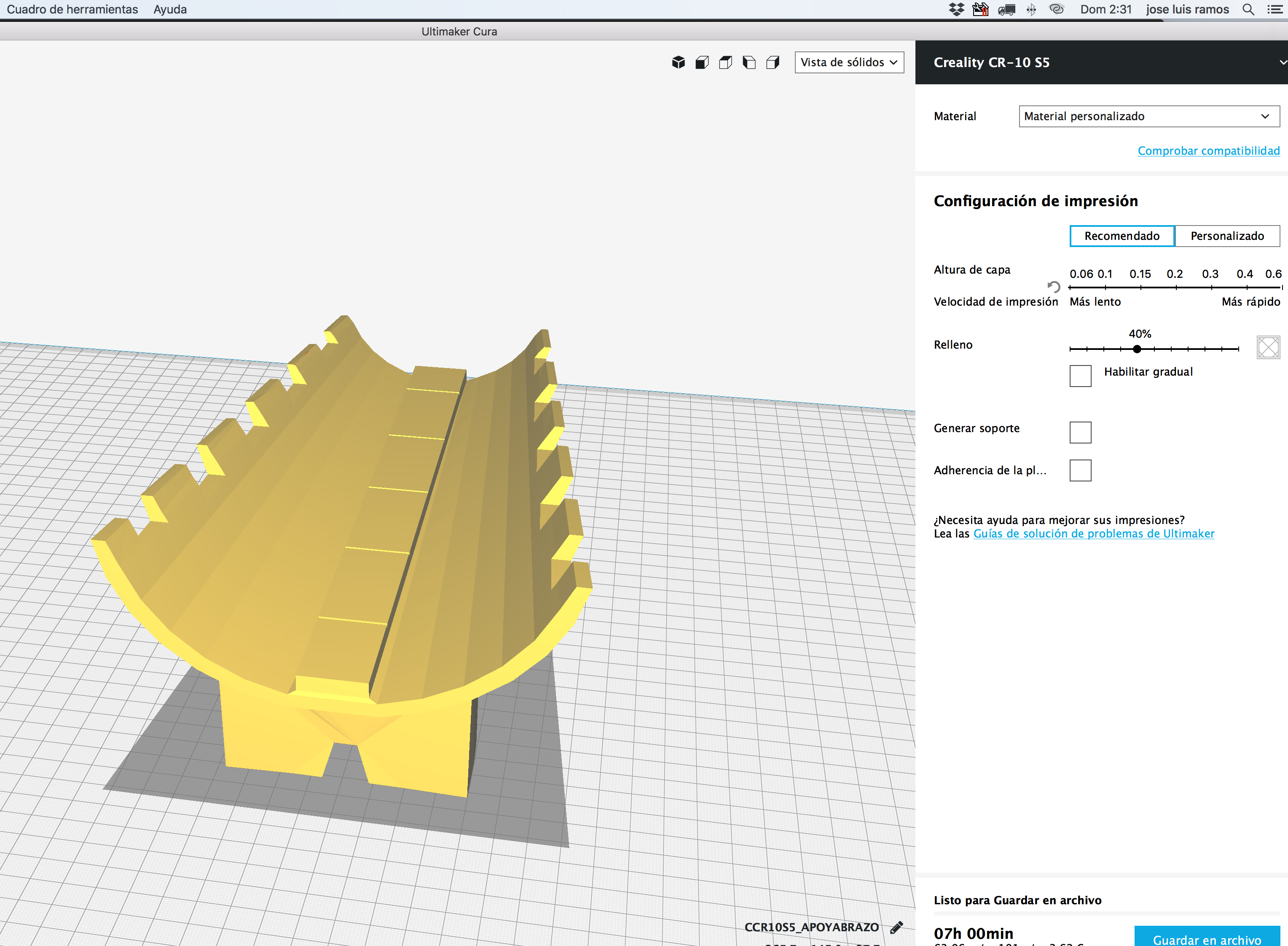Select the left side view cube icon
This screenshot has height=946, width=1288.
coord(749,62)
